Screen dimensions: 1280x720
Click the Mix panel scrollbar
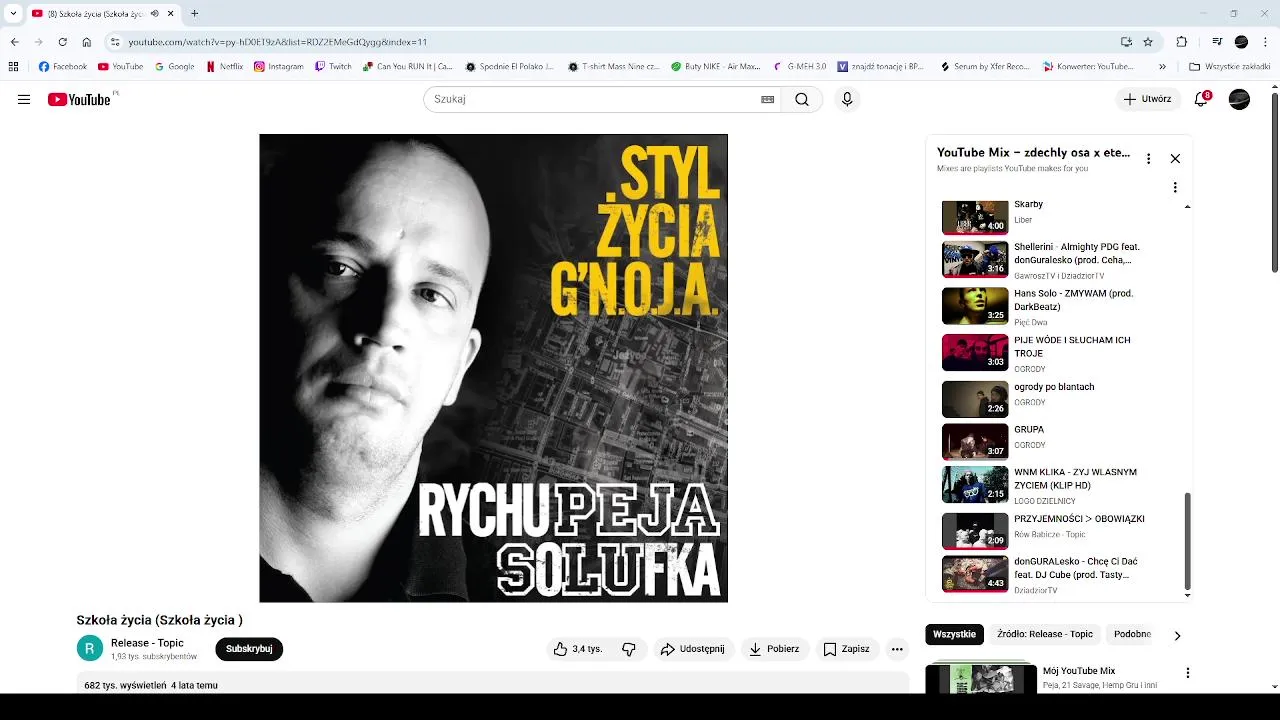coord(1188,540)
